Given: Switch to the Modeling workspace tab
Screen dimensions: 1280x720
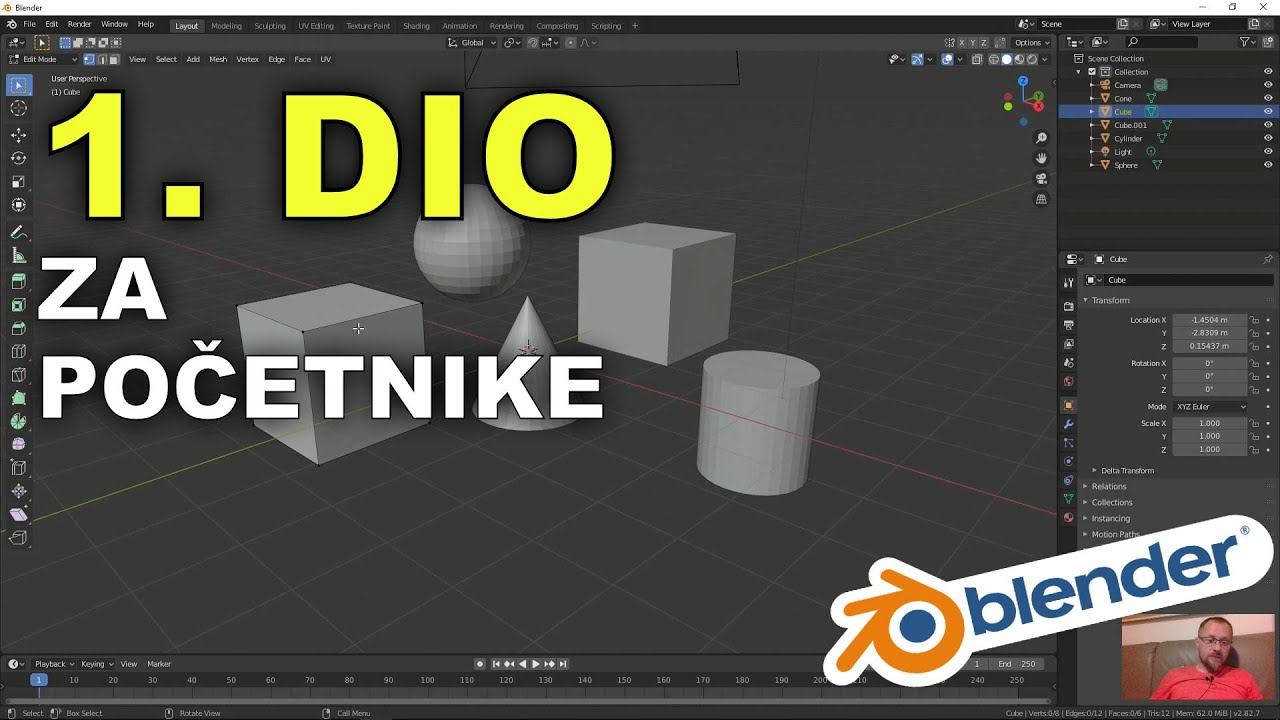Looking at the screenshot, I should pyautogui.click(x=226, y=26).
